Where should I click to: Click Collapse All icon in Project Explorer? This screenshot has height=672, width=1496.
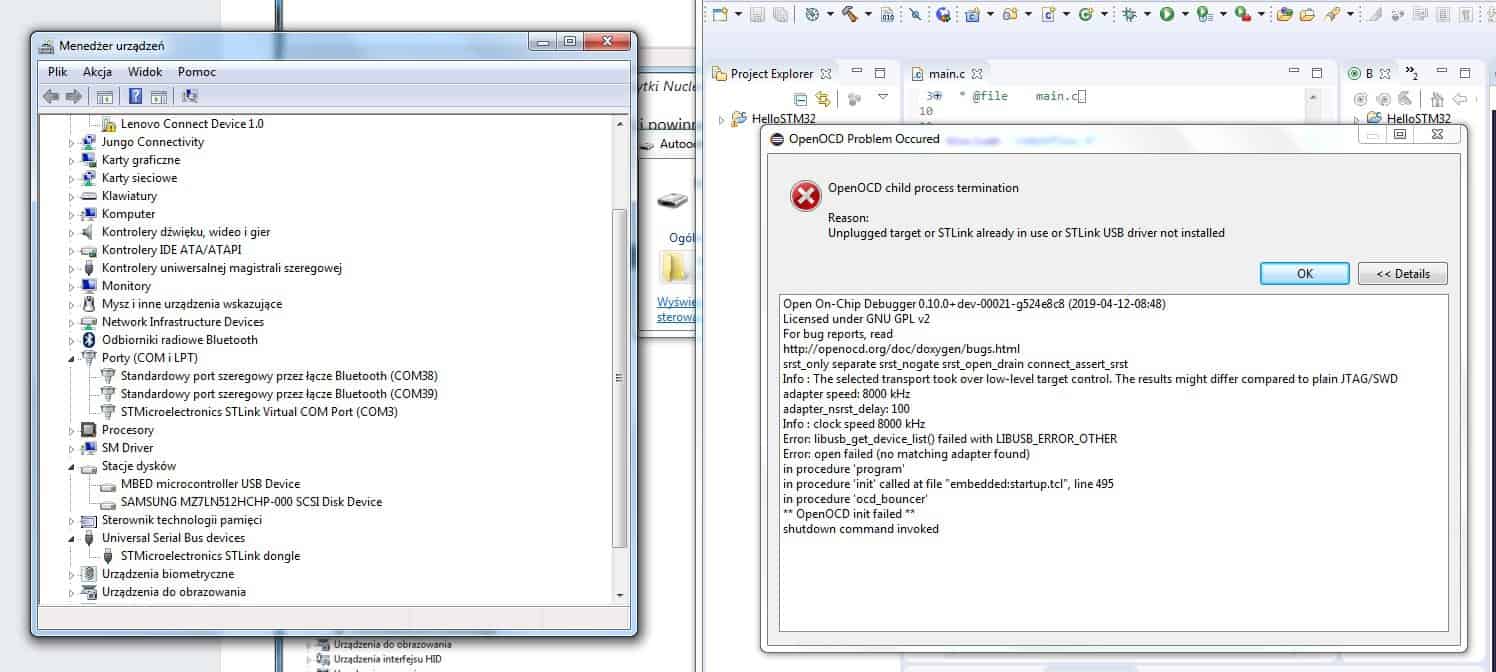(800, 98)
